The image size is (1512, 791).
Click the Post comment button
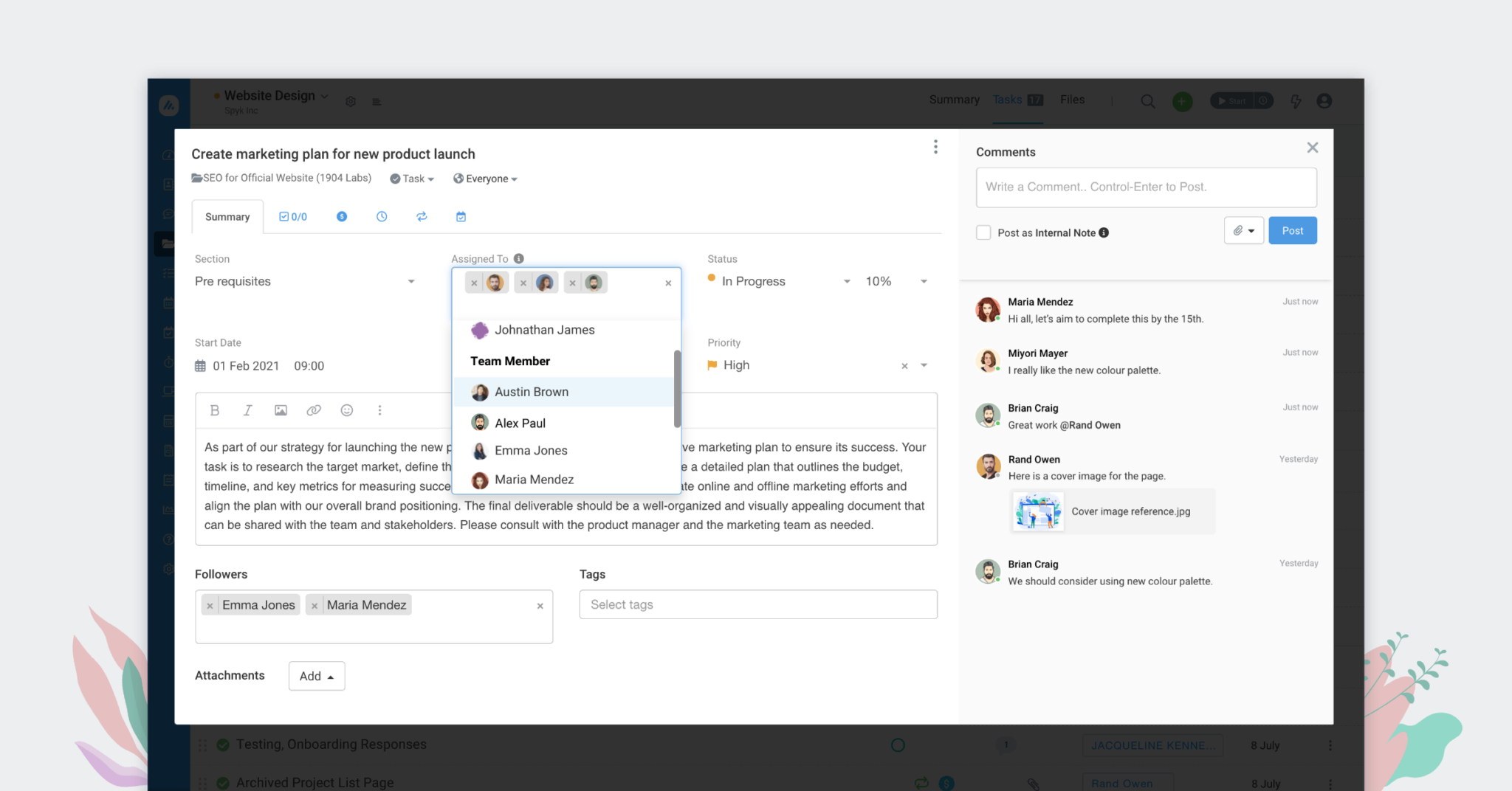[1292, 231]
